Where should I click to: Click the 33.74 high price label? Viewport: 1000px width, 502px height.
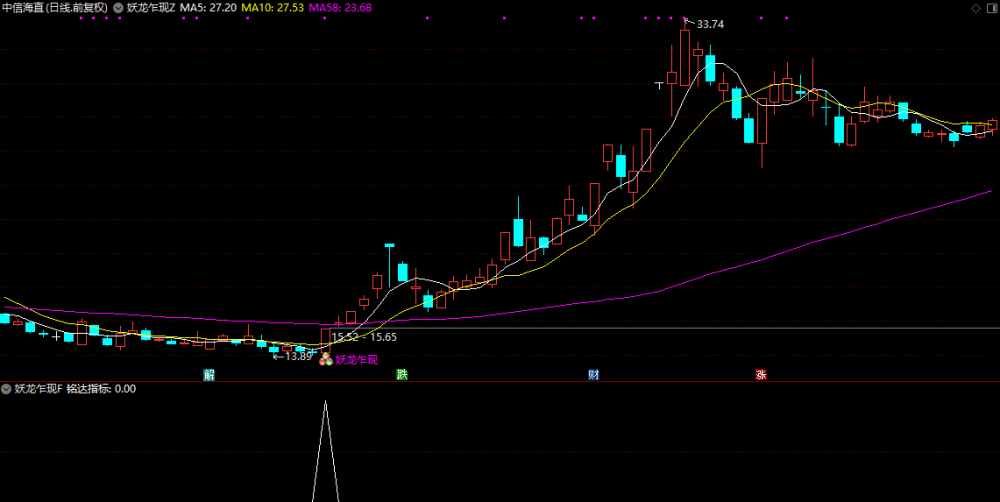(x=710, y=24)
